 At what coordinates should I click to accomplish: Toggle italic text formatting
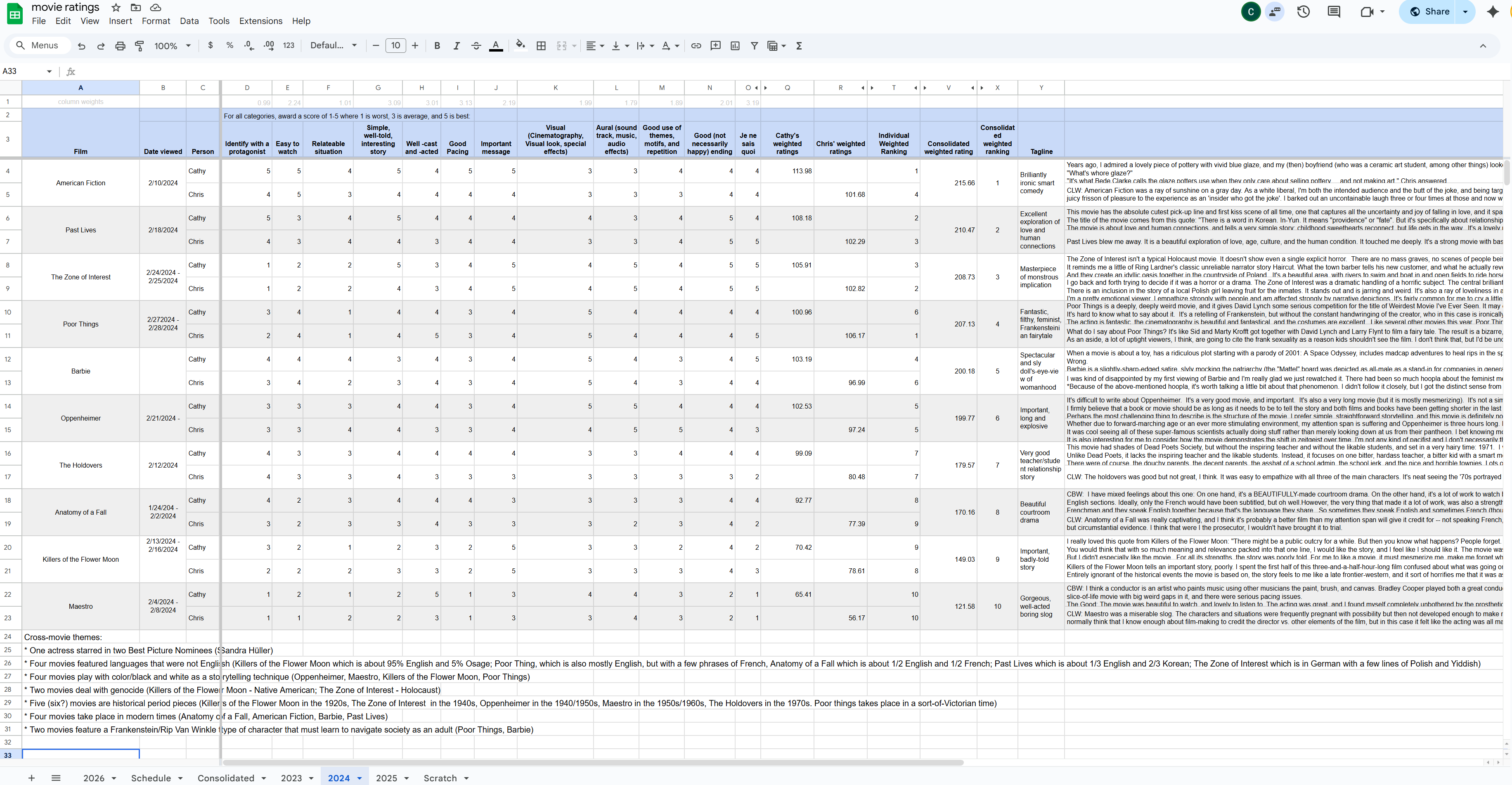(456, 46)
